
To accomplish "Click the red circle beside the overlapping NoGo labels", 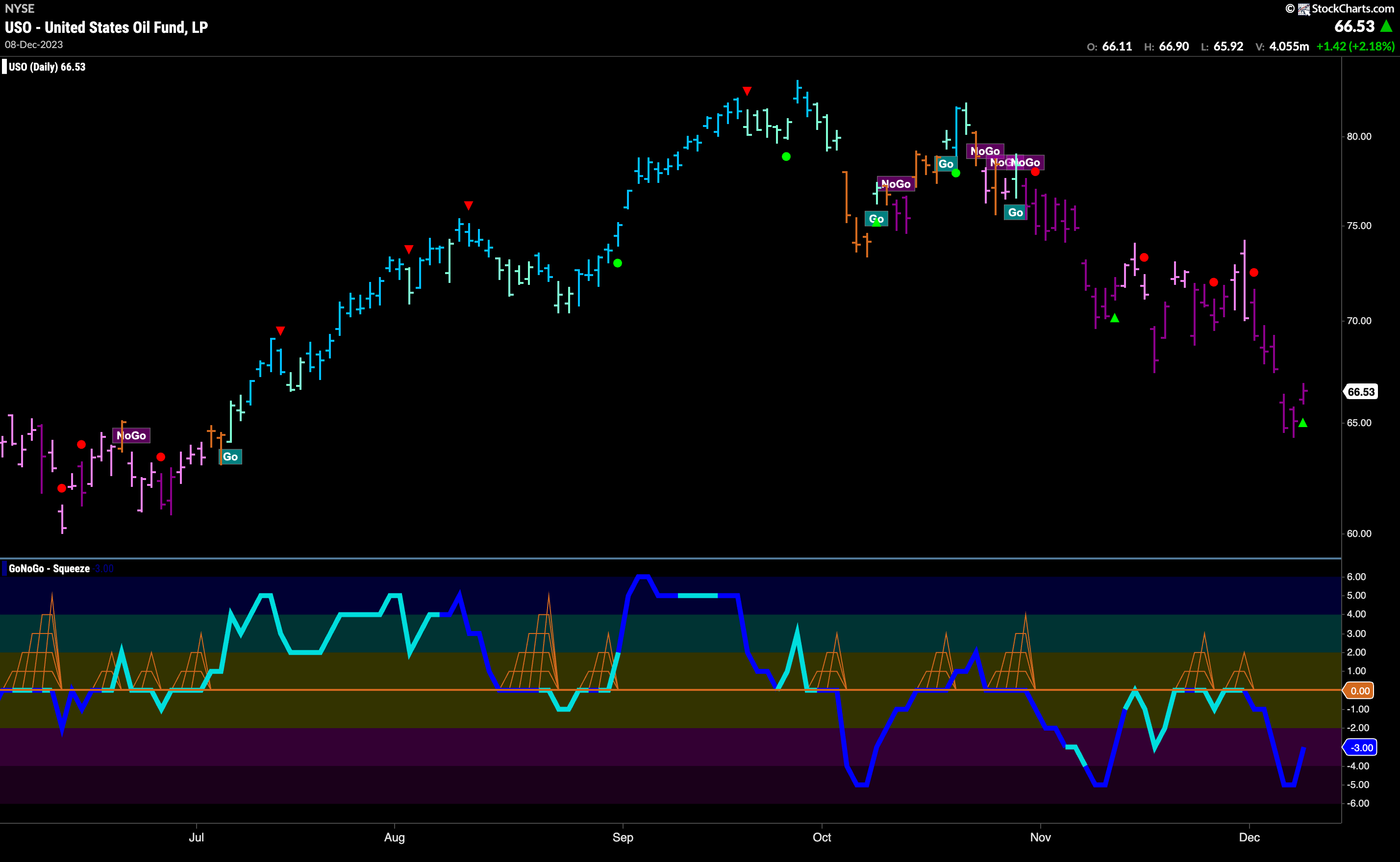I will (1035, 172).
